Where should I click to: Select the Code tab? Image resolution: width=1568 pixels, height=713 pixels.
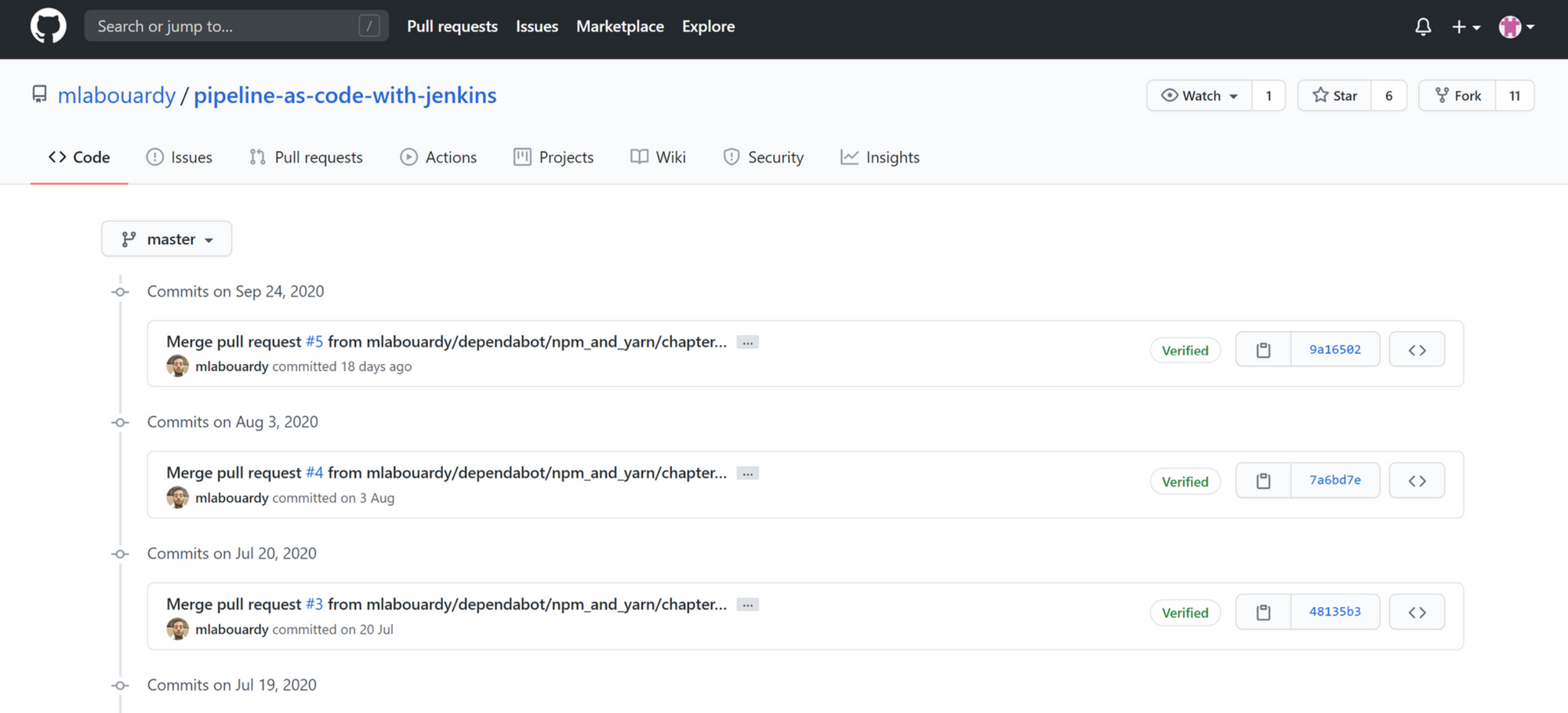[79, 157]
